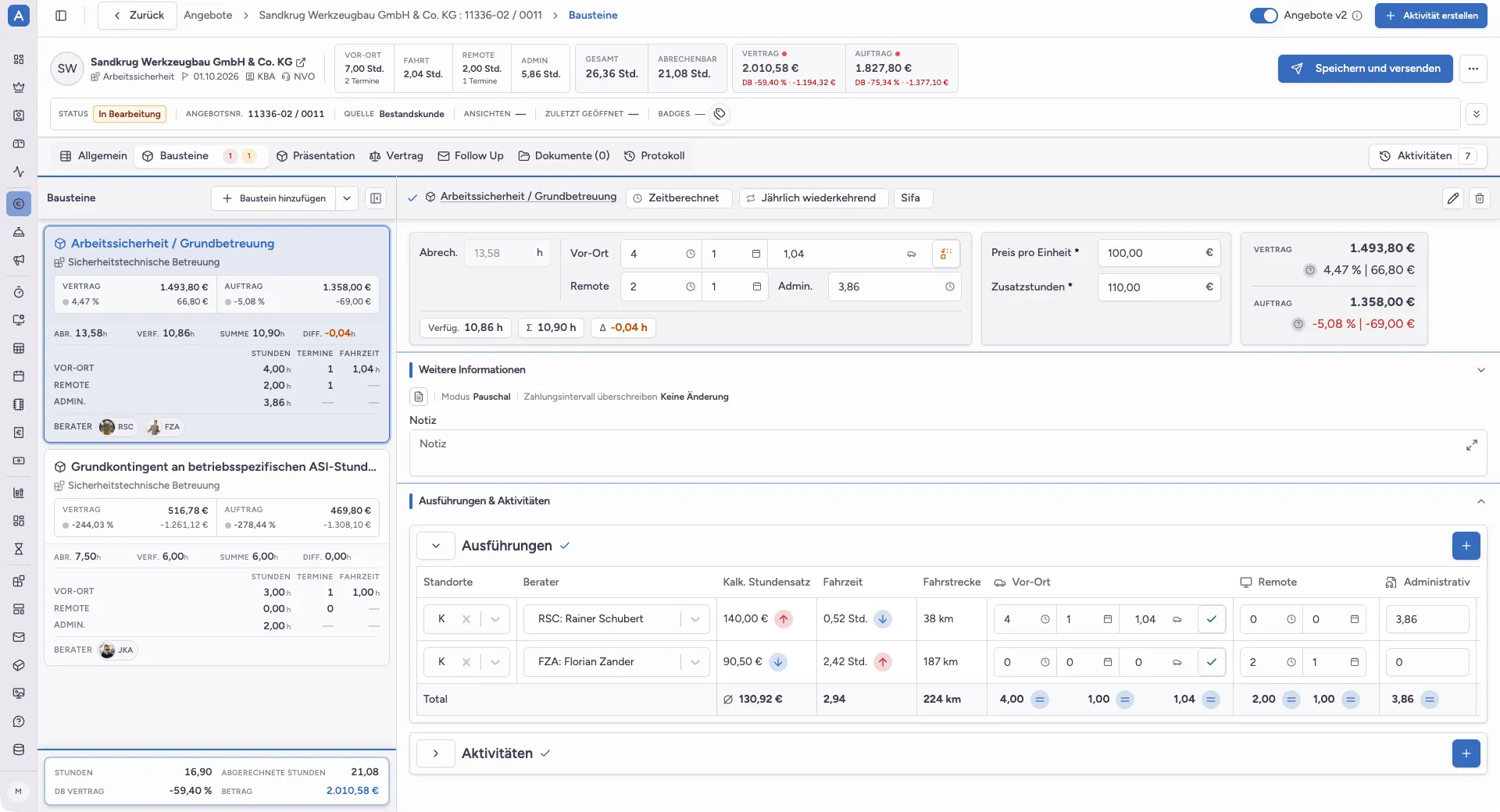Viewport: 1500px width, 812px height.
Task: Open the document icon under Weitere Informationen
Action: [x=419, y=397]
